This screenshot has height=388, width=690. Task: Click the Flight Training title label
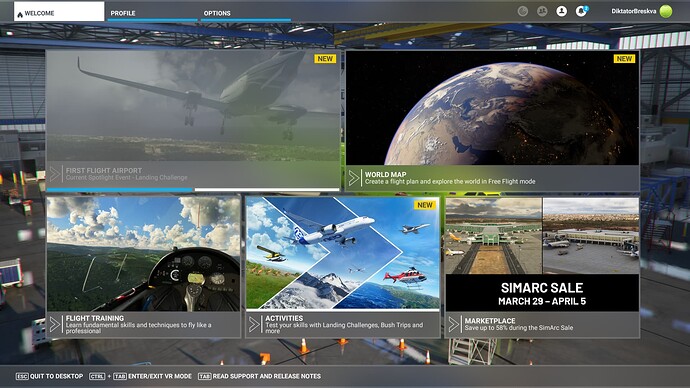pos(95,318)
